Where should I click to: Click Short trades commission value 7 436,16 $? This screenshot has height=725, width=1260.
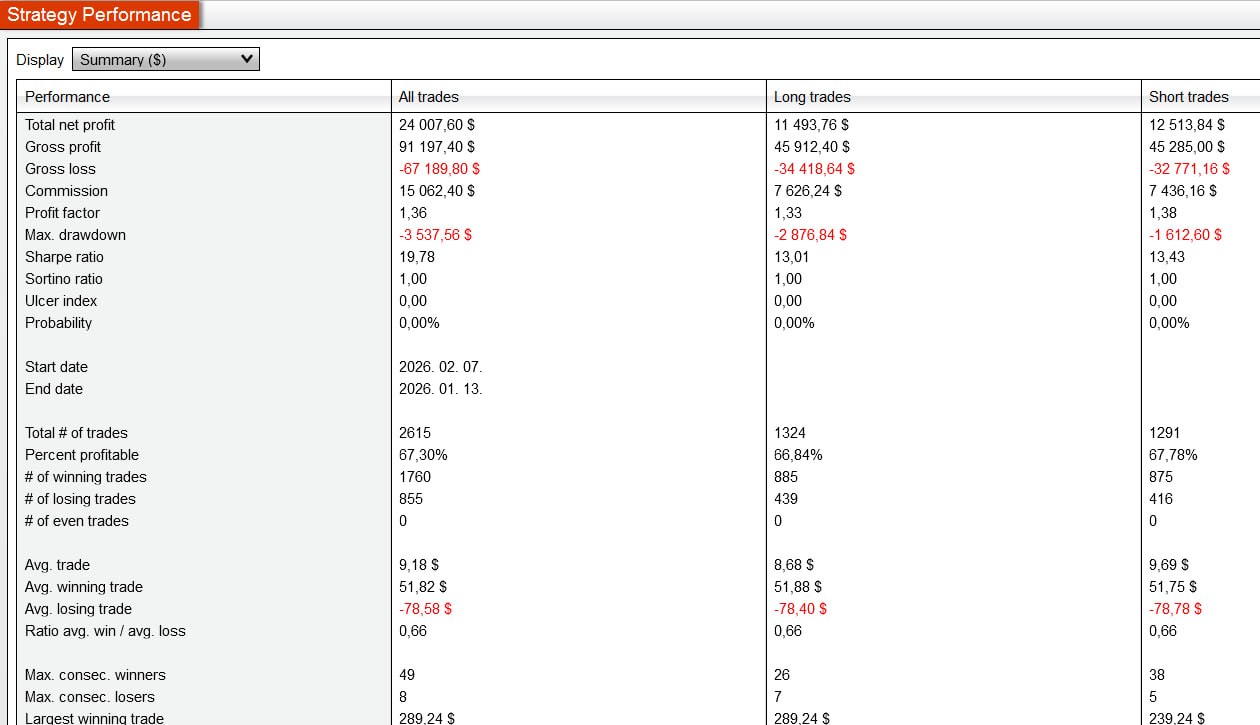(1183, 191)
